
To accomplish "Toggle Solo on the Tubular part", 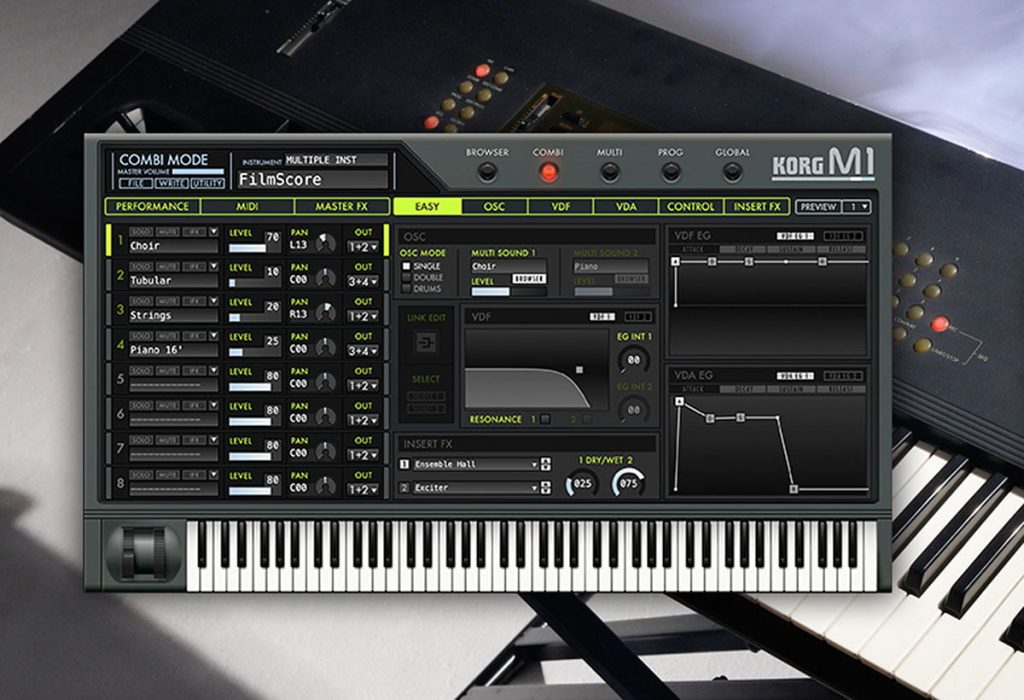I will coord(141,266).
